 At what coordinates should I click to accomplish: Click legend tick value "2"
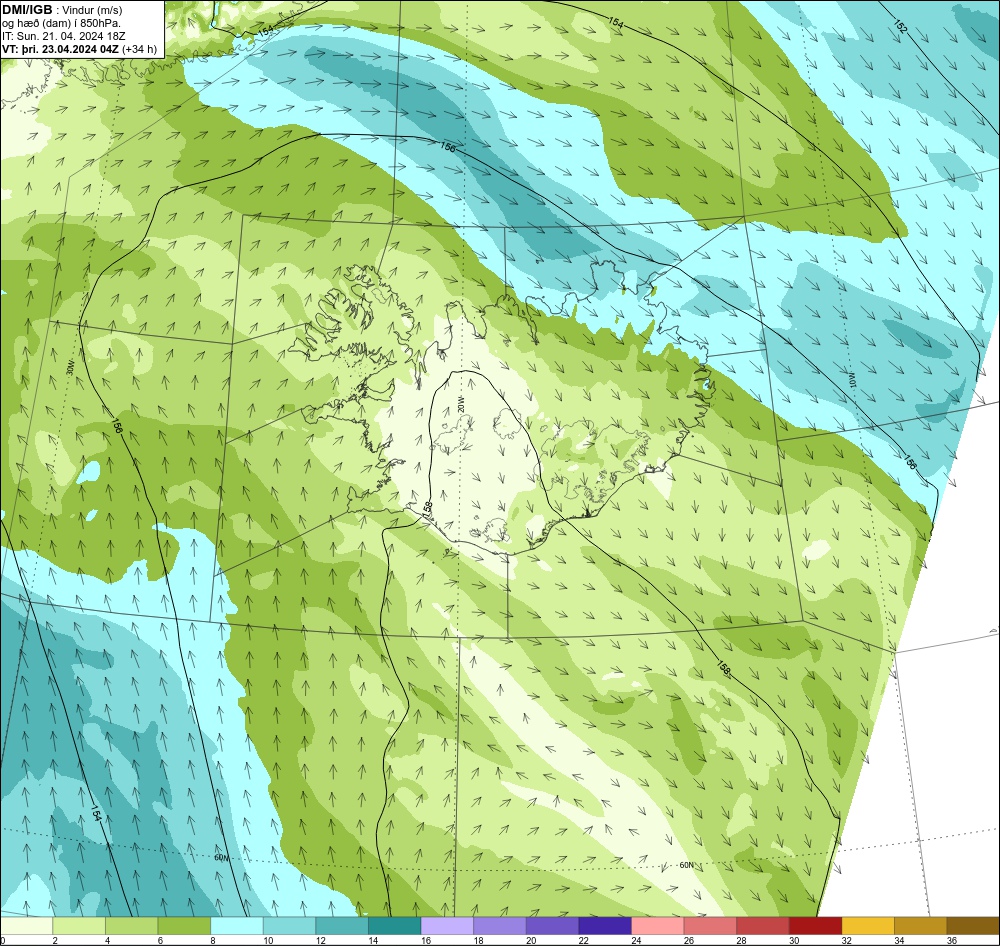point(55,940)
